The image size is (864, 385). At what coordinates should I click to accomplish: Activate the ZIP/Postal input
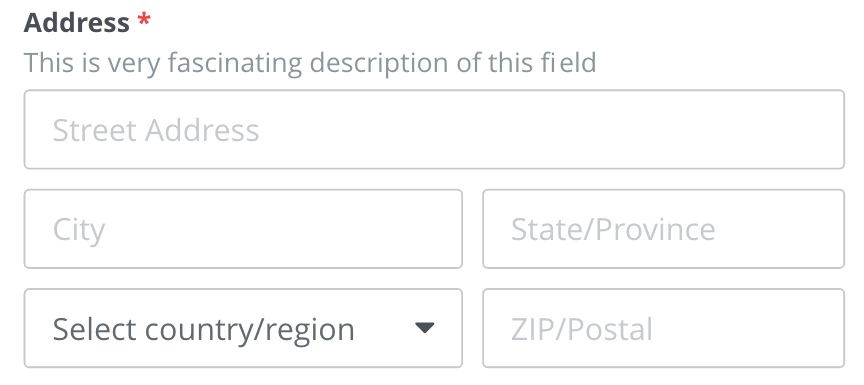click(x=663, y=328)
